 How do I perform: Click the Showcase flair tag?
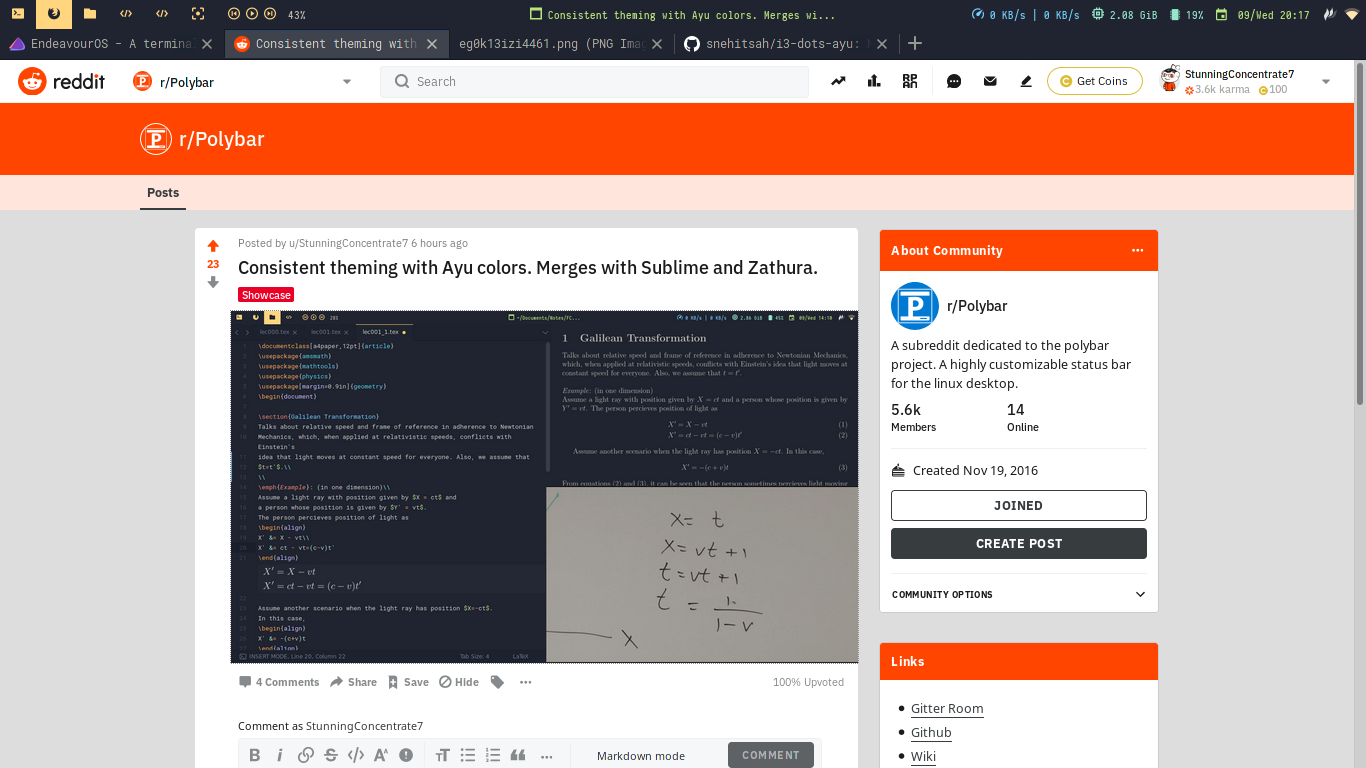coord(266,295)
